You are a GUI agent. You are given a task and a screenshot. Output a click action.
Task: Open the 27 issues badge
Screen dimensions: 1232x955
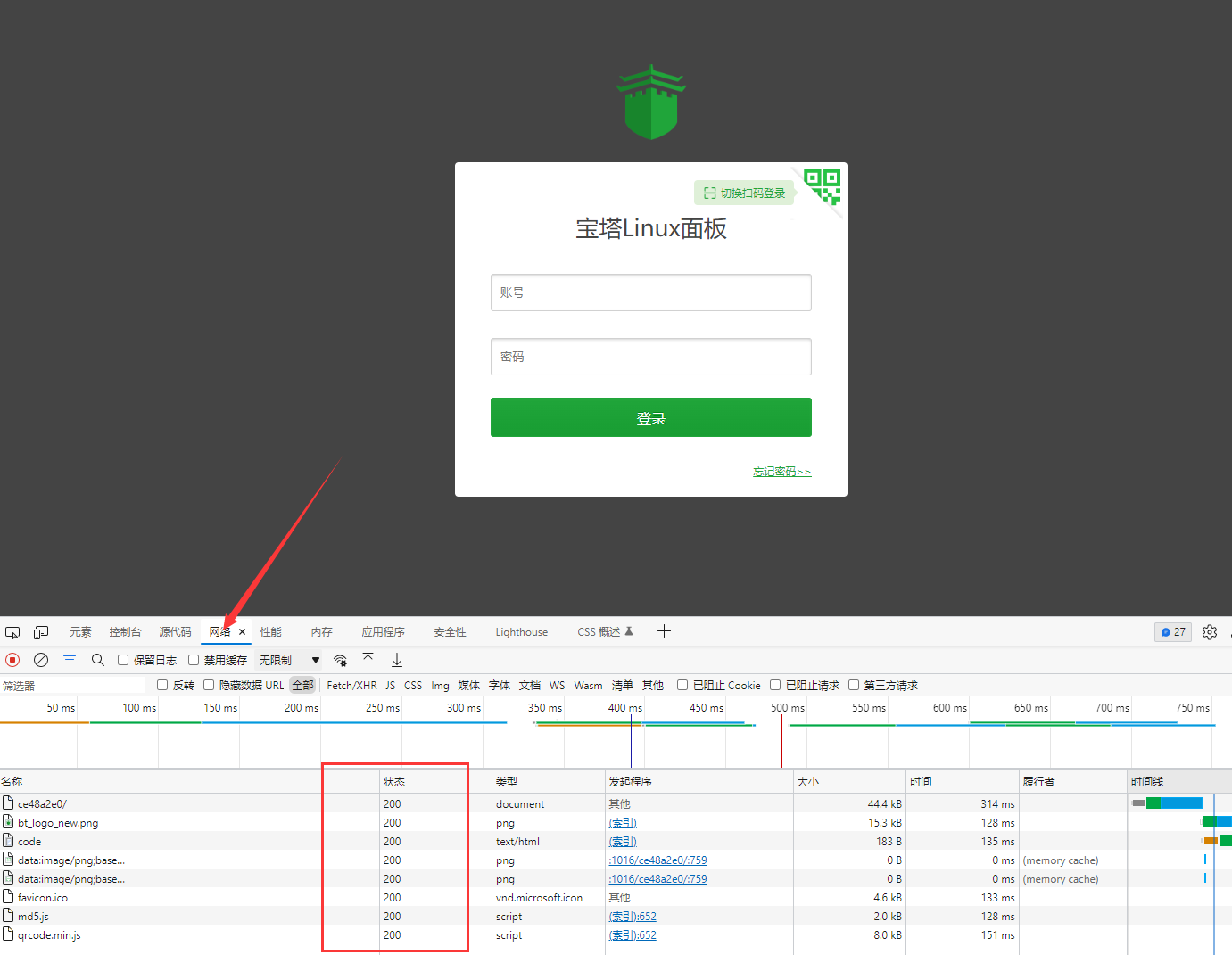tap(1173, 632)
